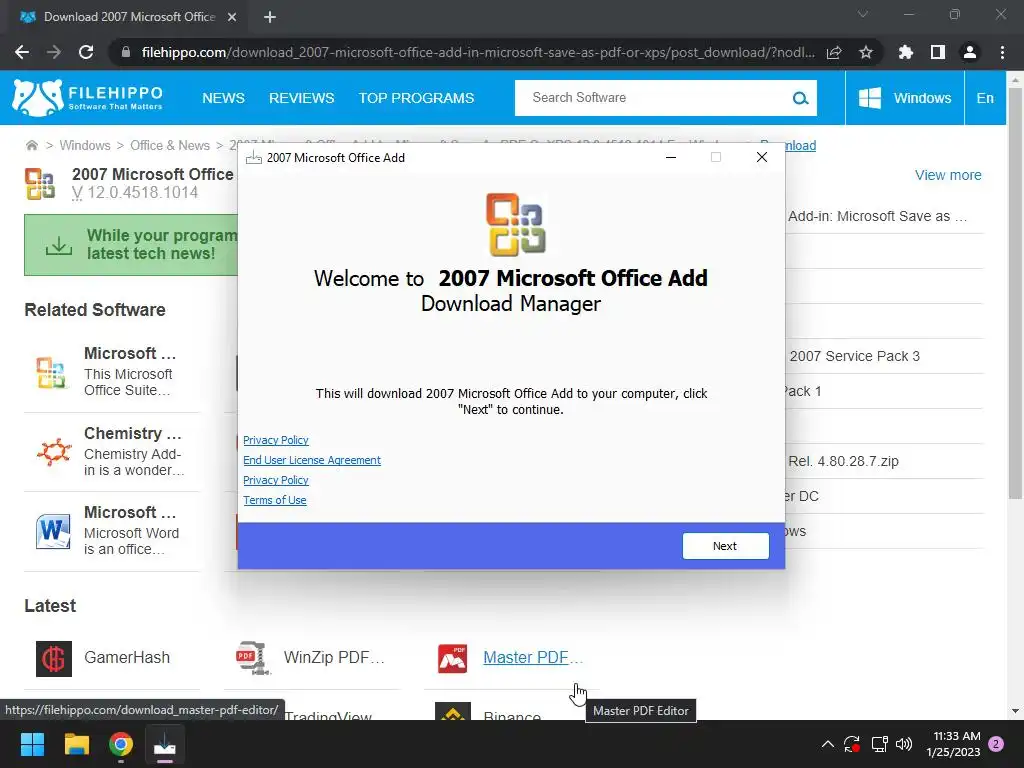Click the green download arrow icon
Viewport: 1024px width, 768px height.
[59, 246]
